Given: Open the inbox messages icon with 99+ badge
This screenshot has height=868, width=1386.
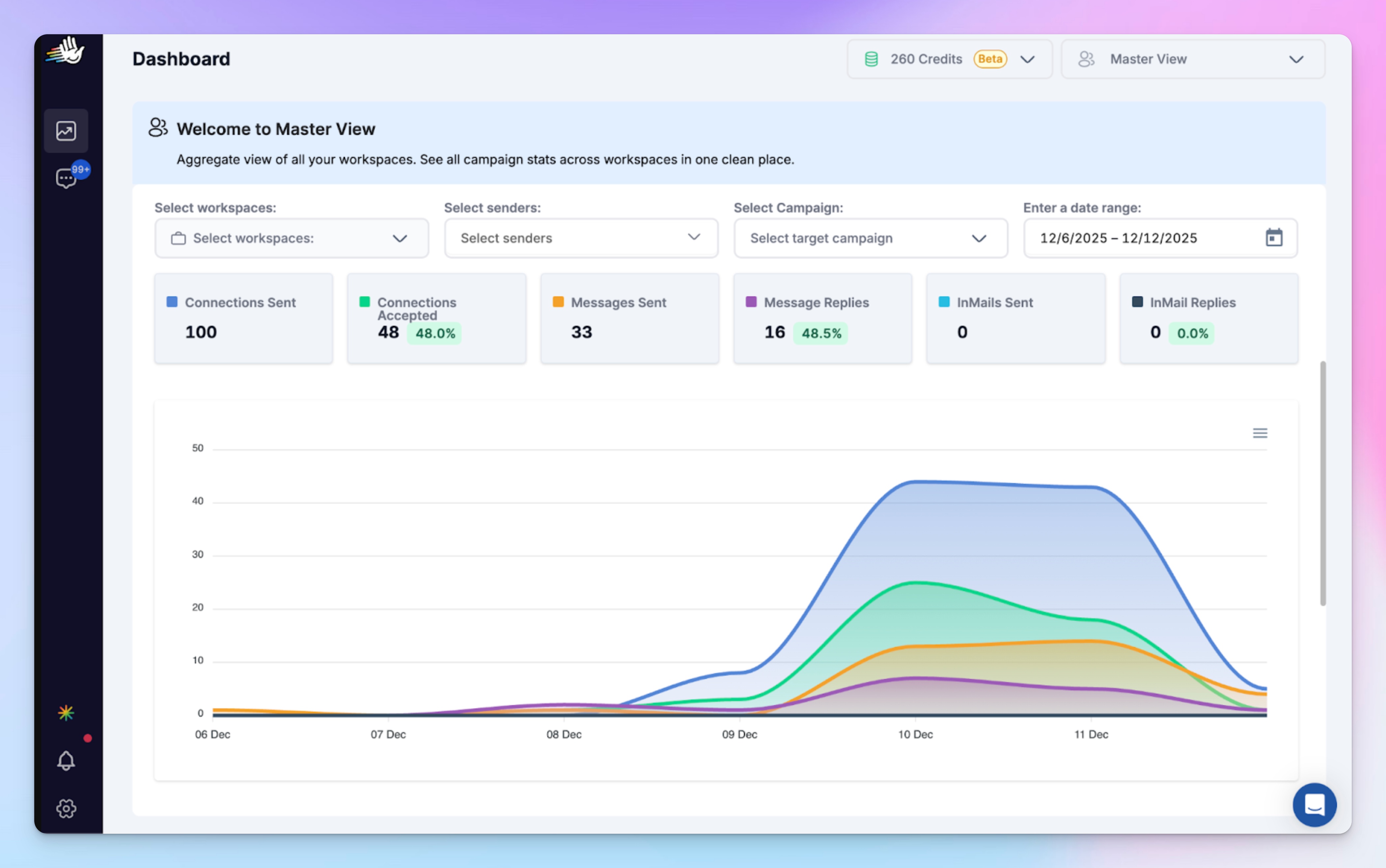Looking at the screenshot, I should 66,178.
